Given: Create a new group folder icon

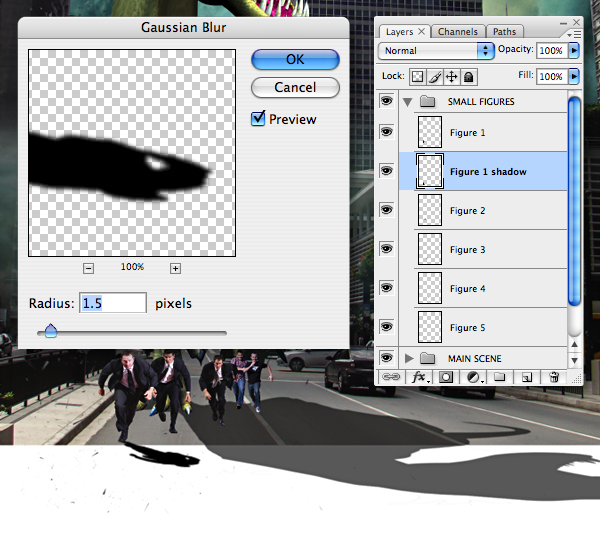Looking at the screenshot, I should pyautogui.click(x=499, y=377).
